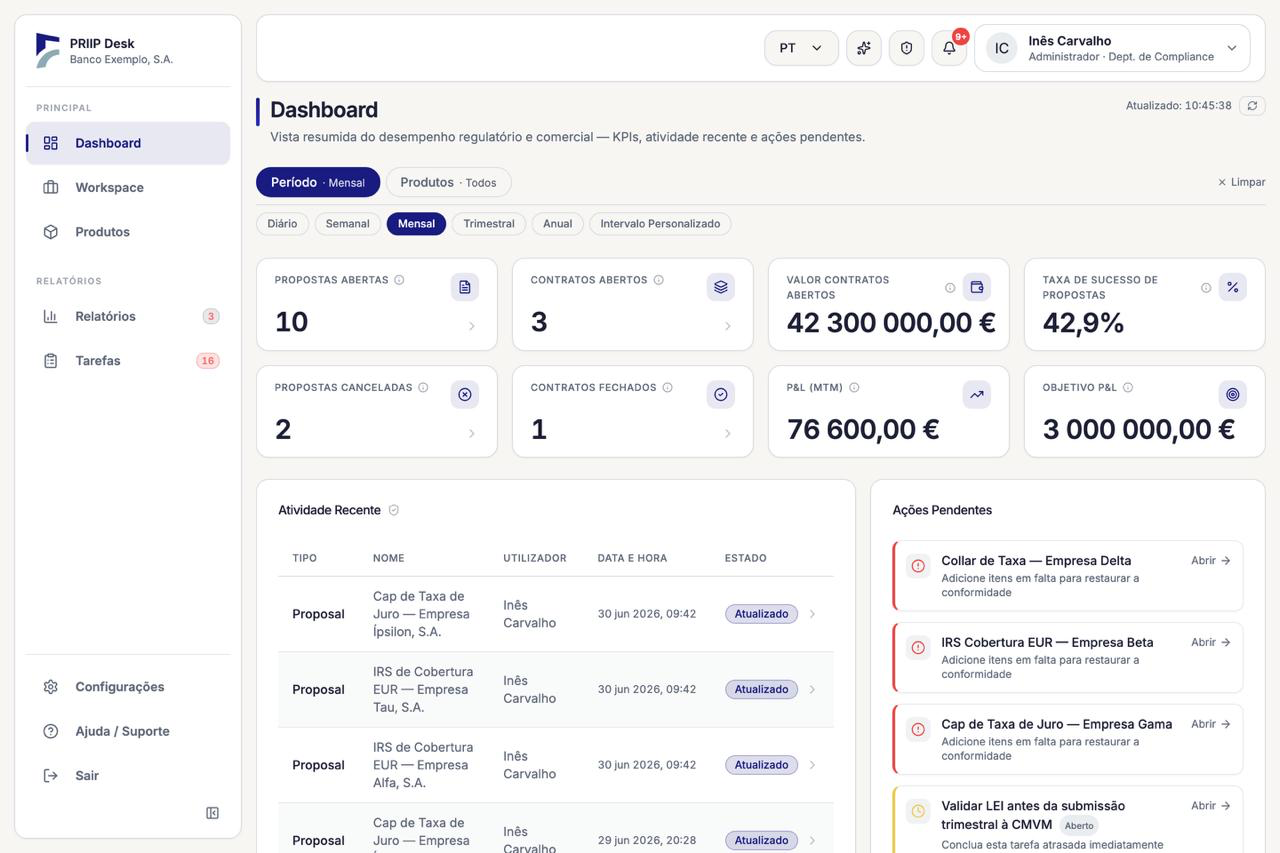Screen dimensions: 1280x853
Task: Click P&L (MTM) info icon
Action: pyautogui.click(x=854, y=387)
